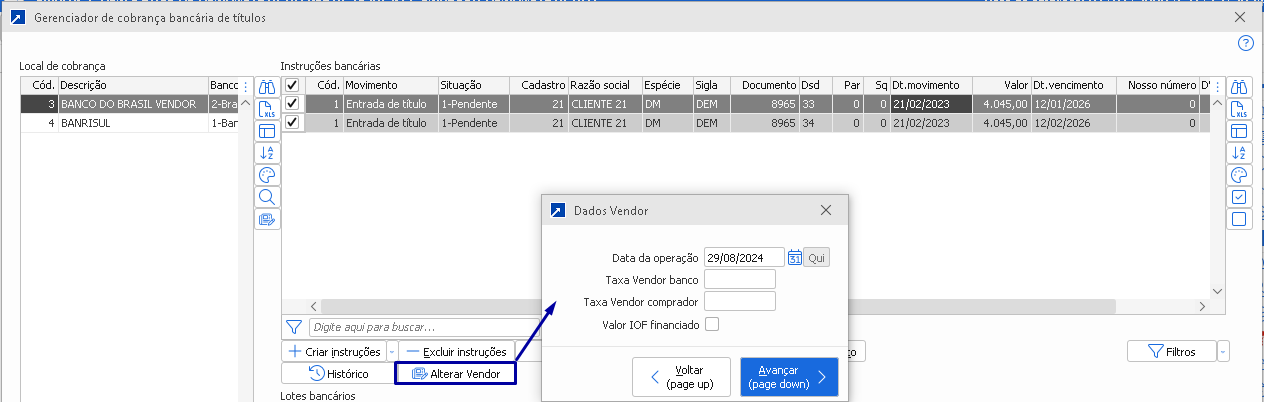Open the color palette icon on left toolbar
The height and width of the screenshot is (402, 1264).
point(267,175)
